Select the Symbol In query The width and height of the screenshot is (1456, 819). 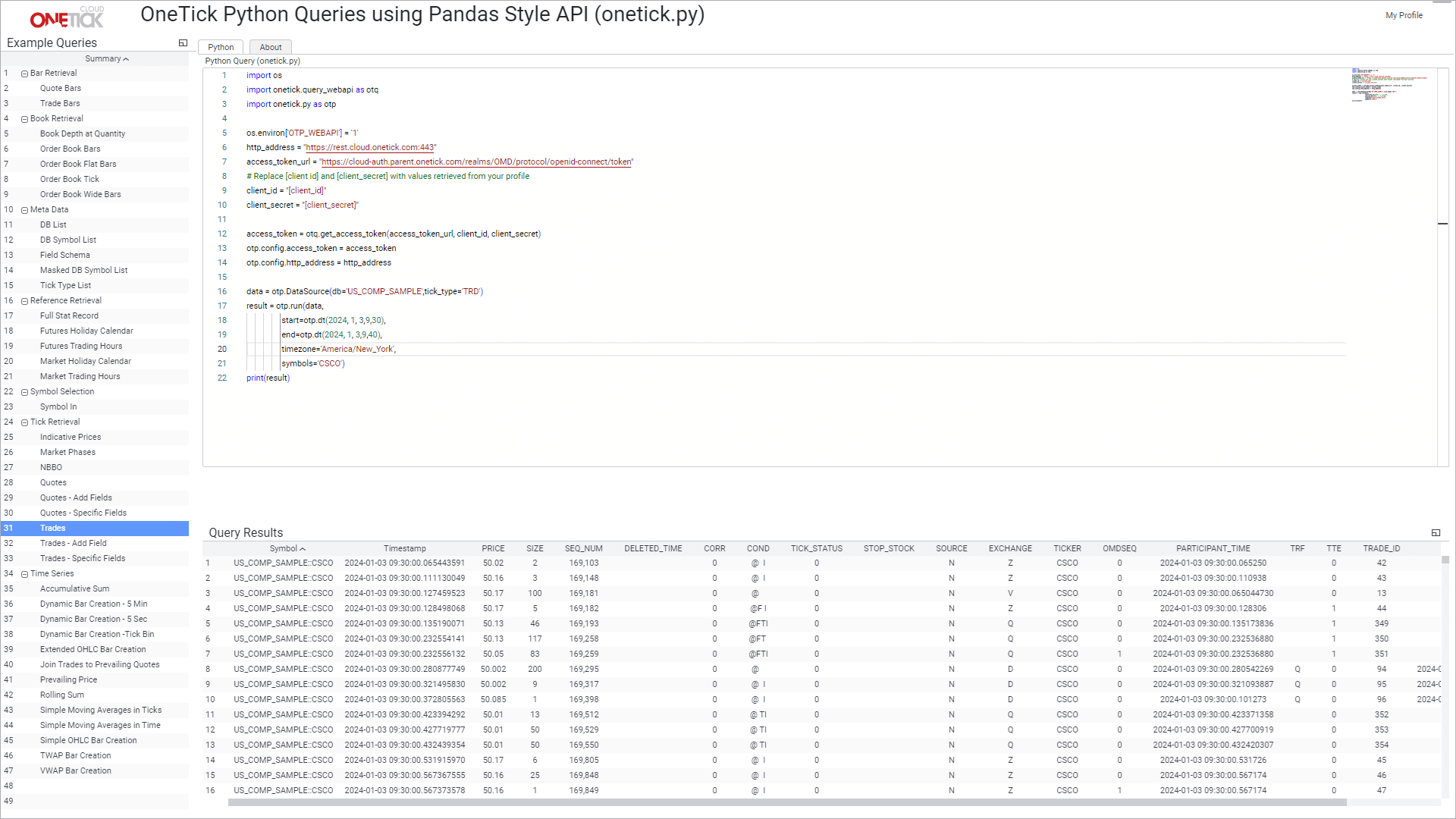58,406
